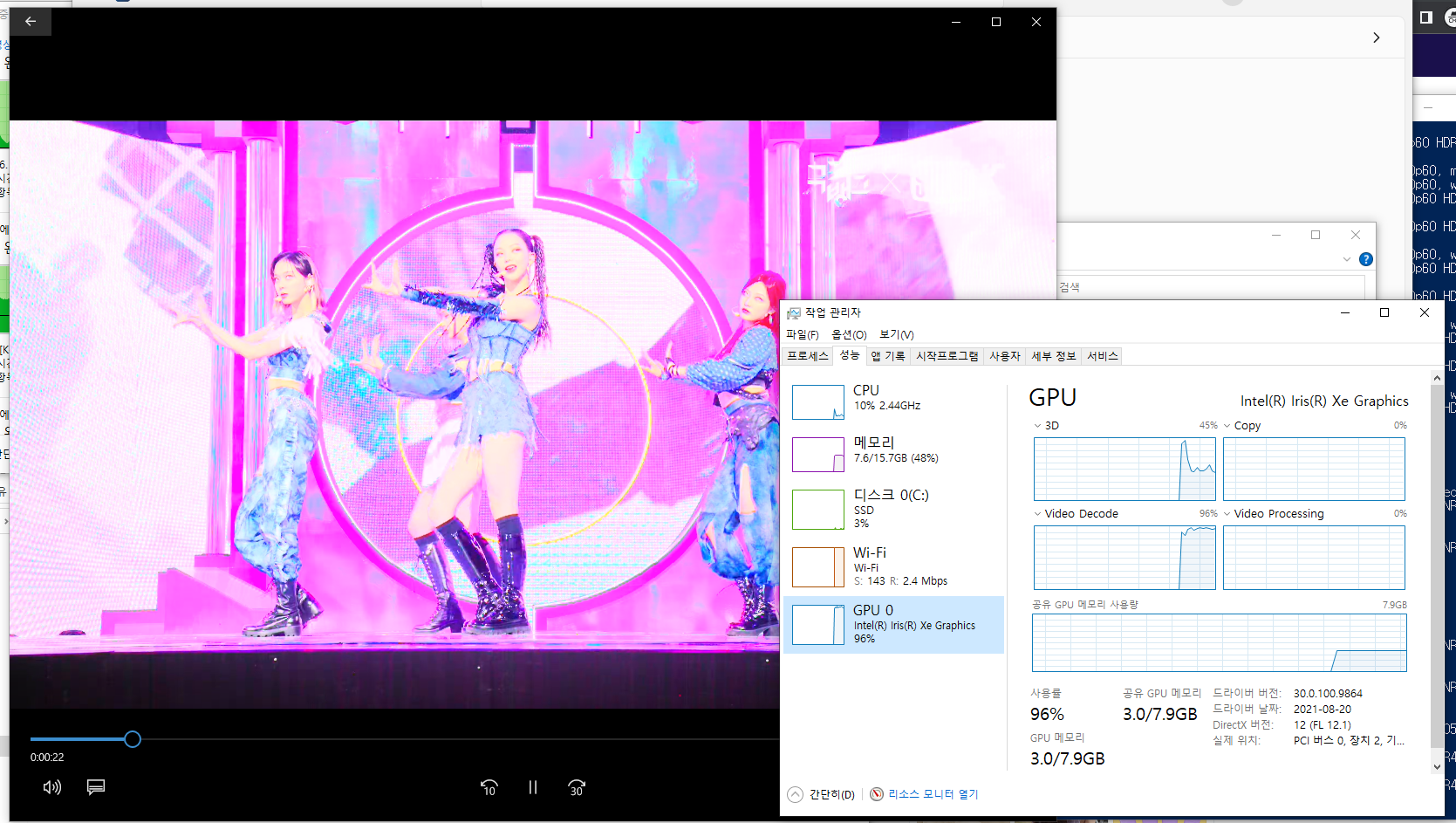
Task: Select the Wi-Fi performance entry
Action: coord(894,566)
